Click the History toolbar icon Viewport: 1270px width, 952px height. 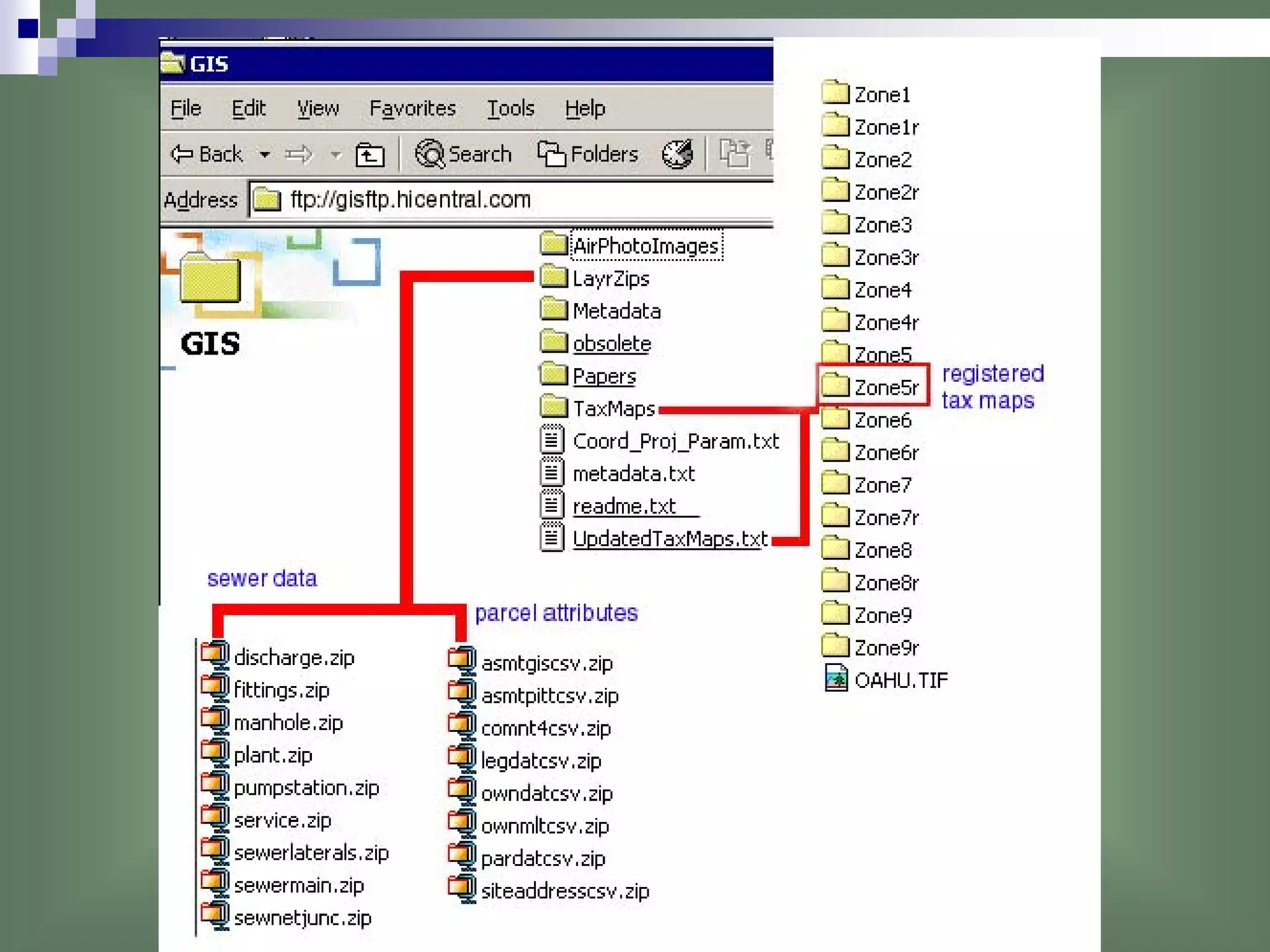[677, 154]
